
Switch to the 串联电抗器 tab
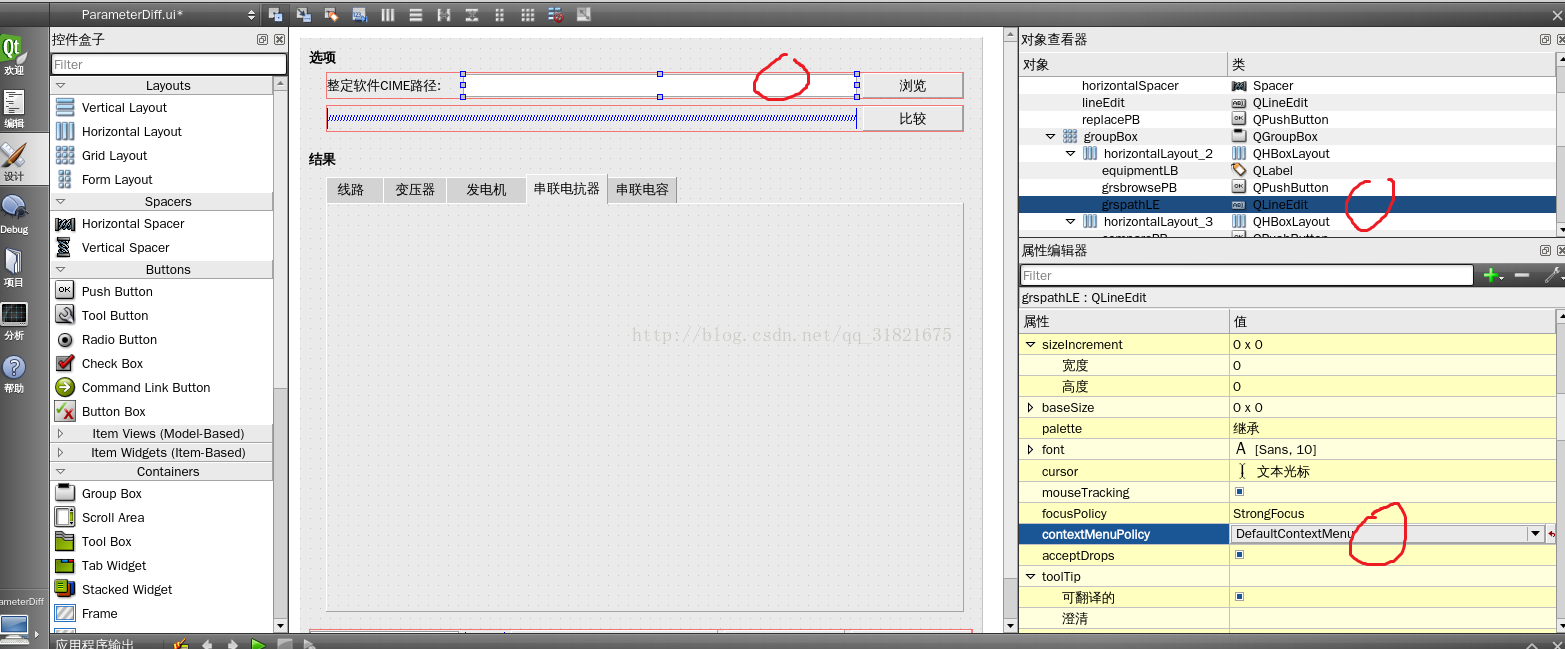click(567, 188)
